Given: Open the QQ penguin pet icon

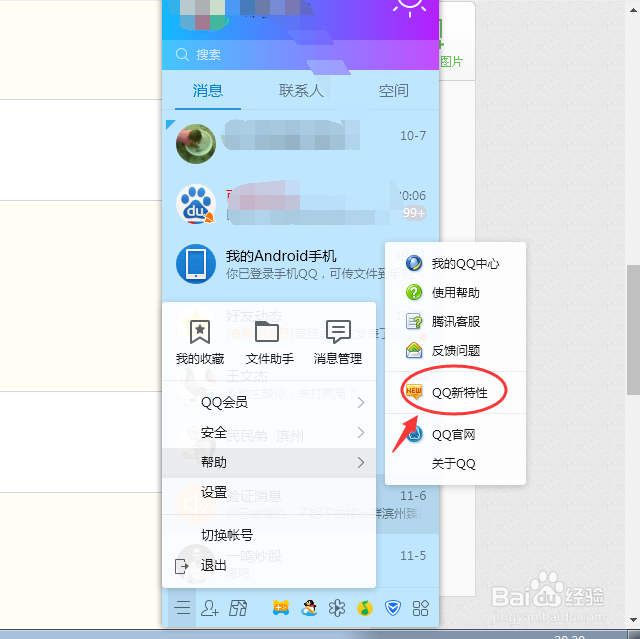Looking at the screenshot, I should (309, 608).
